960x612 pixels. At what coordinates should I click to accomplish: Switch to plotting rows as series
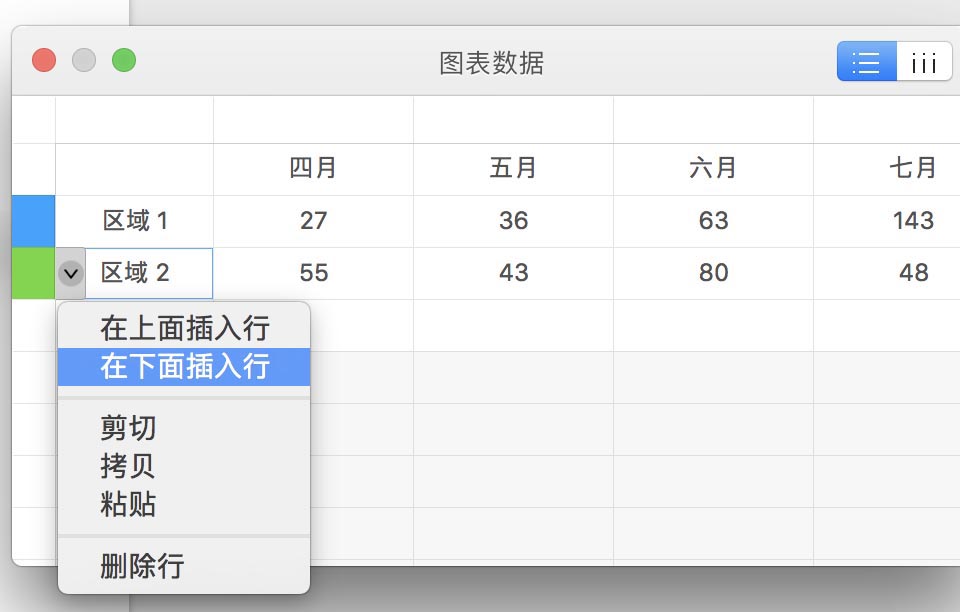click(866, 61)
